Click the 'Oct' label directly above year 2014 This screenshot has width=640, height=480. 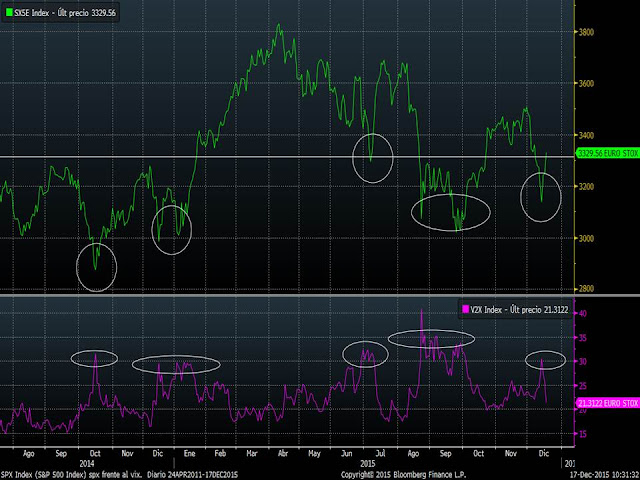(95, 453)
